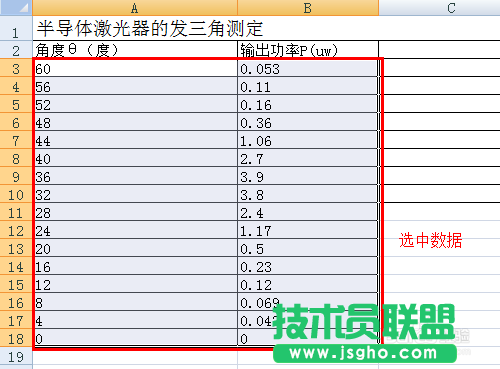Click the Select All corner triangle
This screenshot has height=369, width=500.
[x=16, y=7]
